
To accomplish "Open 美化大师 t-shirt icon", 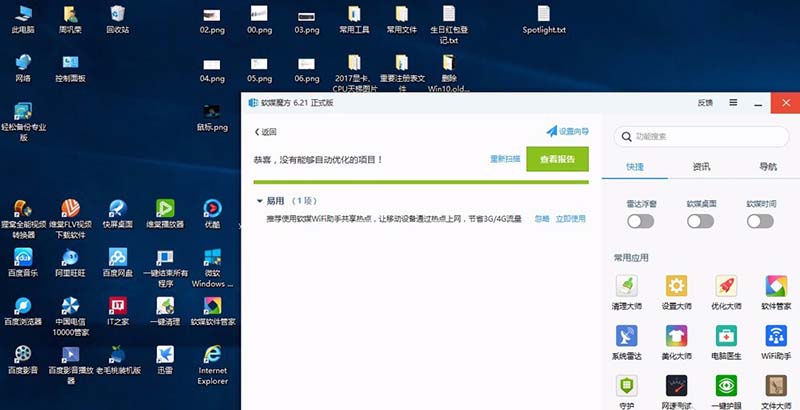I will 677,336.
